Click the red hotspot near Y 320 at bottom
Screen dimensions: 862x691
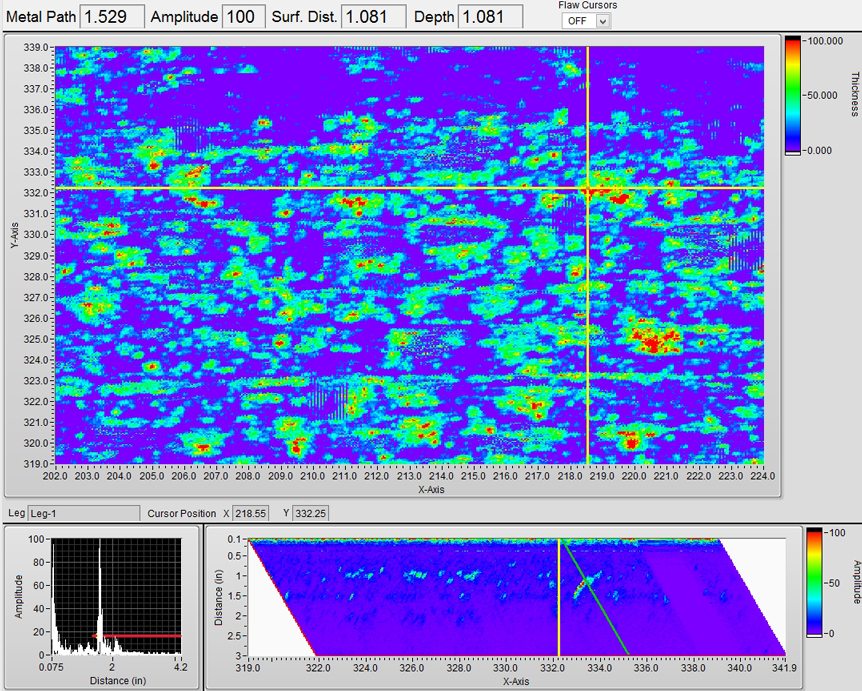(630, 438)
